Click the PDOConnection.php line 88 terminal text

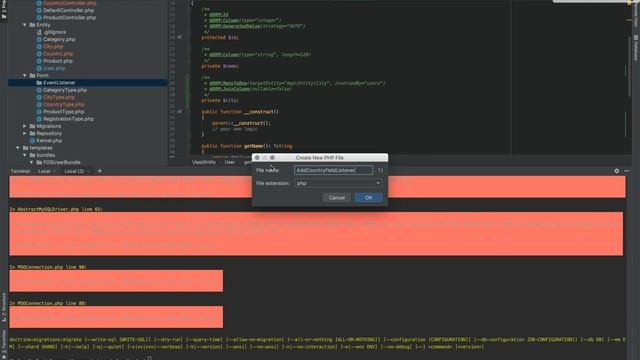click(48, 303)
